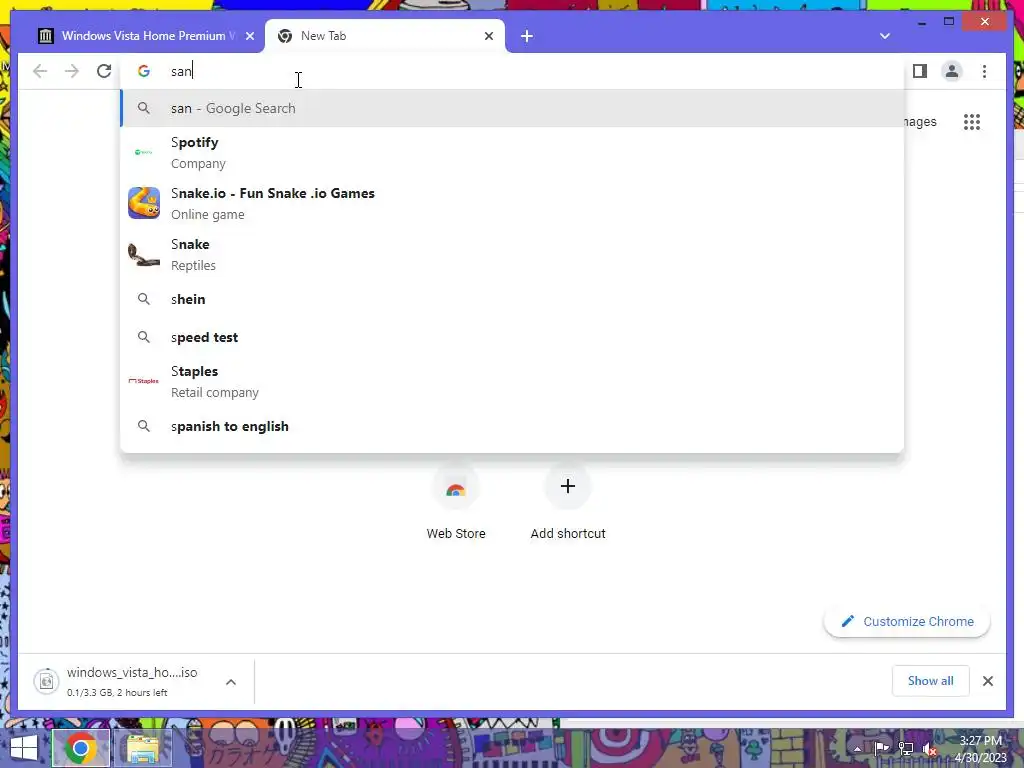Reload the current page

[104, 71]
